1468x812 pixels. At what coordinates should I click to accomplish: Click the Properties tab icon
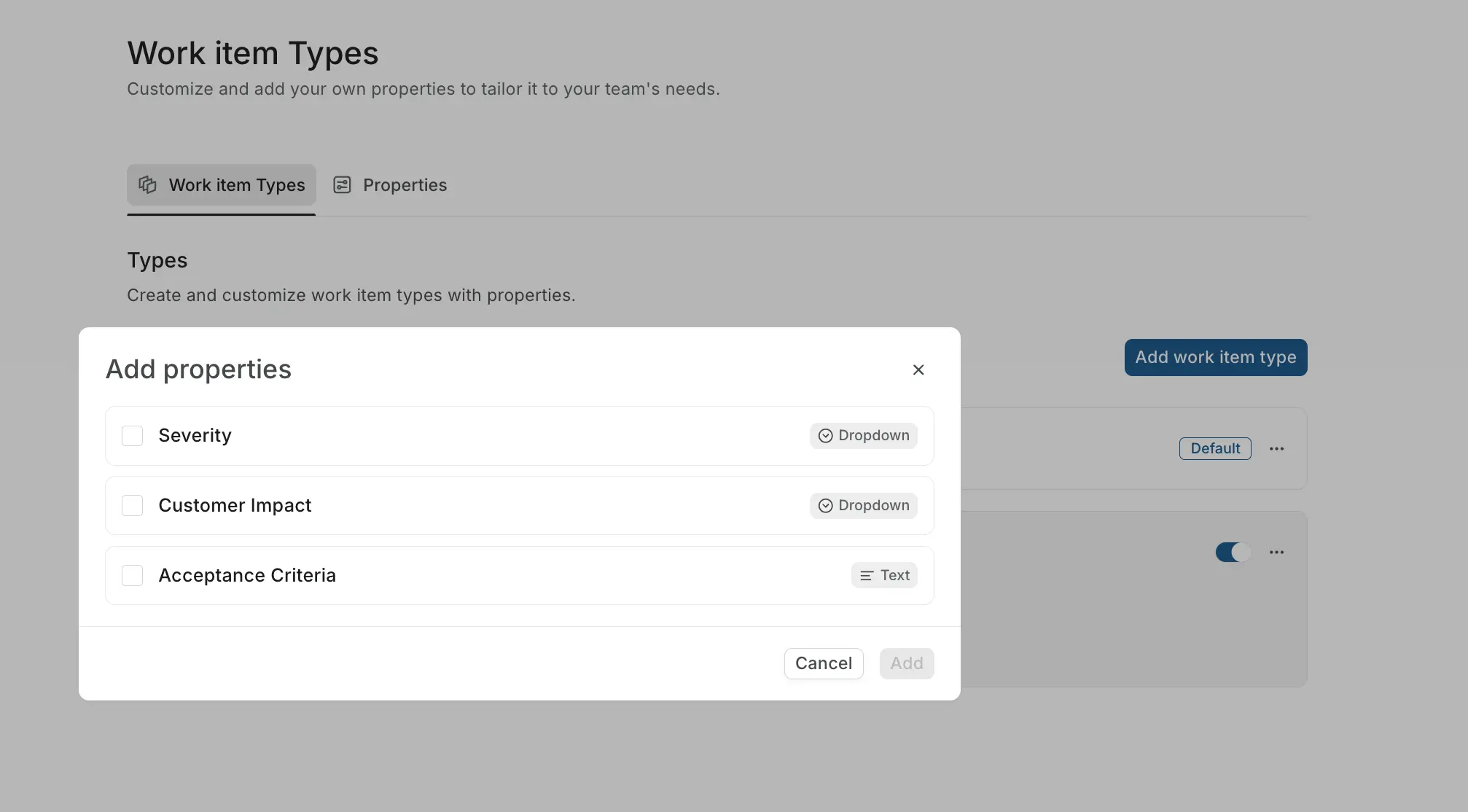(x=342, y=185)
